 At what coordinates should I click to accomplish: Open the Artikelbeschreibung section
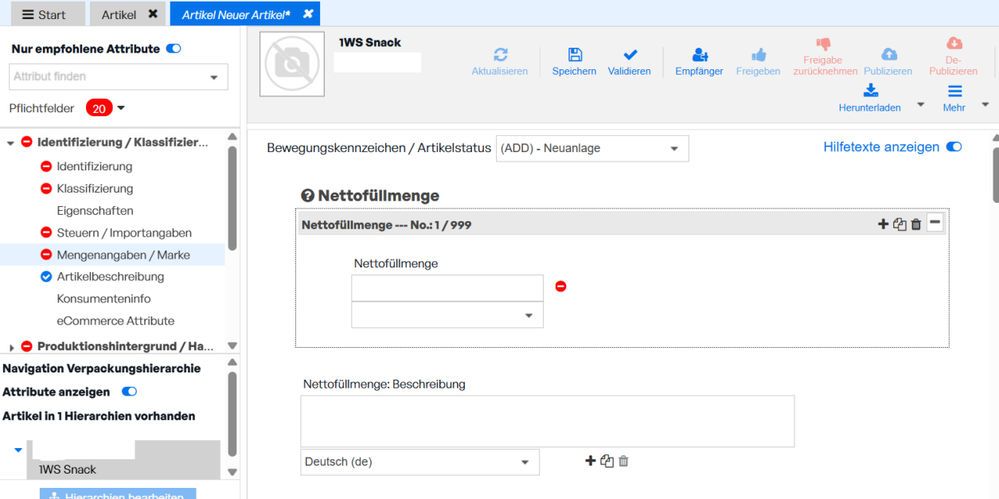point(111,277)
